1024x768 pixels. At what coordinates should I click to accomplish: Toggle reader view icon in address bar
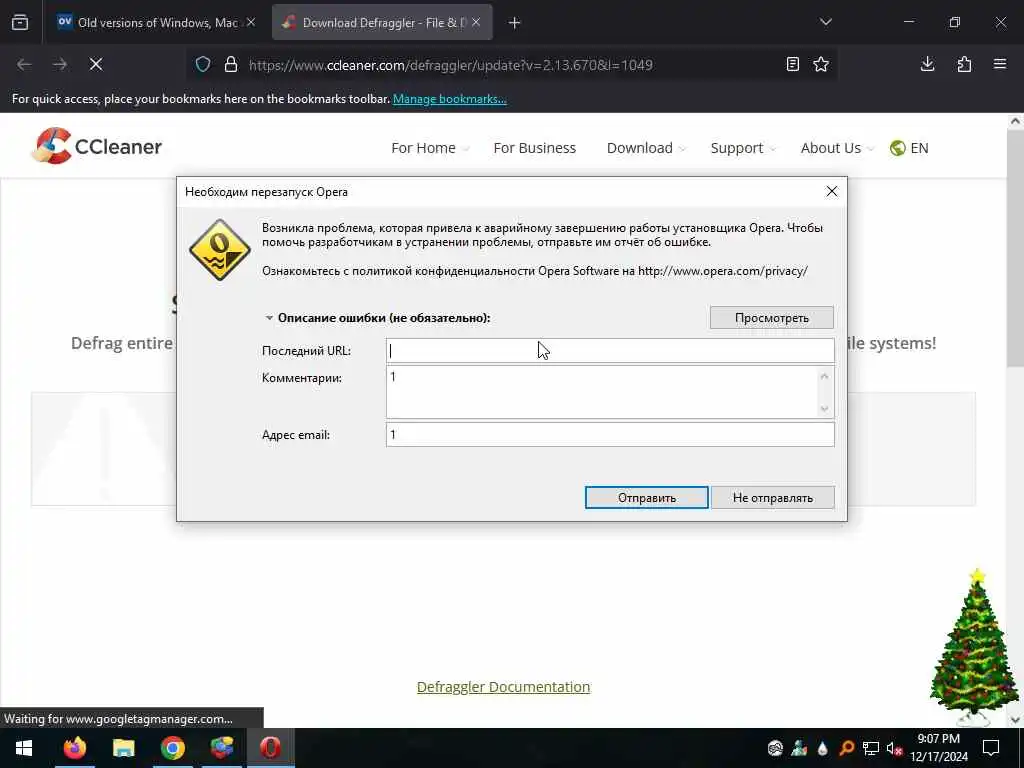(x=792, y=64)
